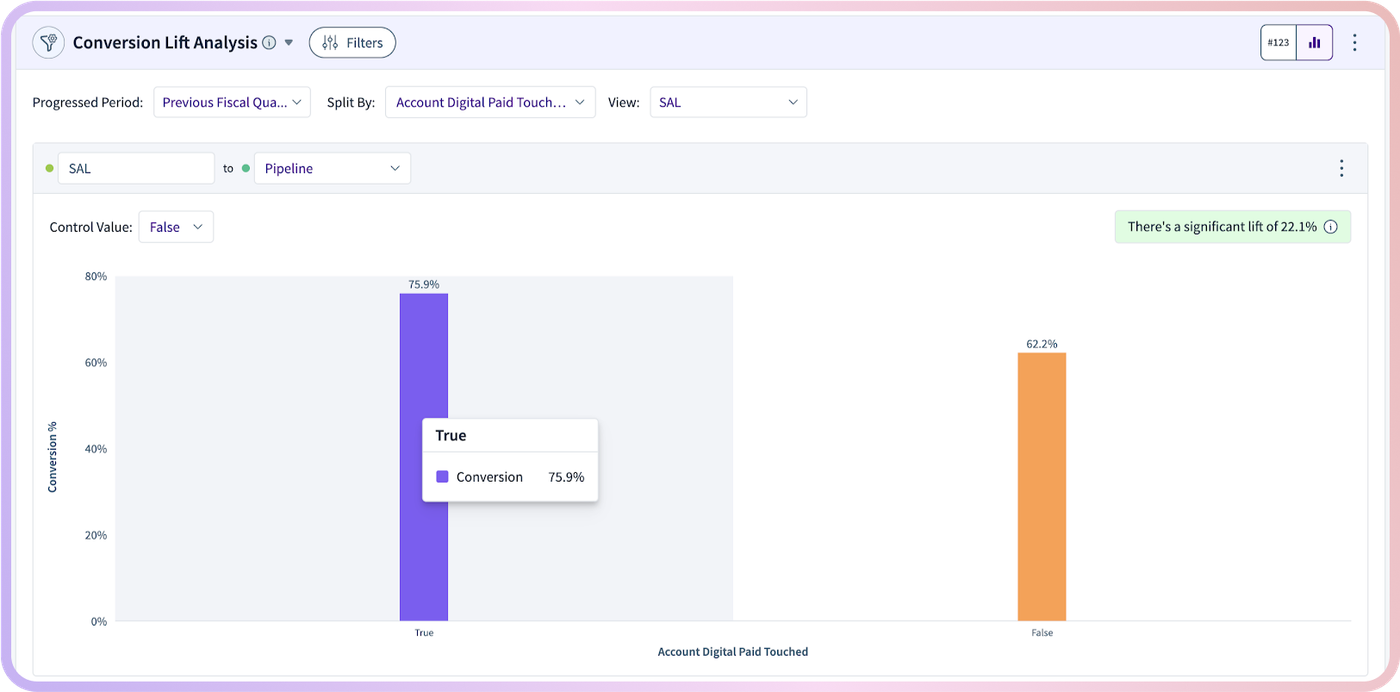This screenshot has height=692, width=1400.
Task: Open the Pipeline stage dropdown
Action: point(332,169)
